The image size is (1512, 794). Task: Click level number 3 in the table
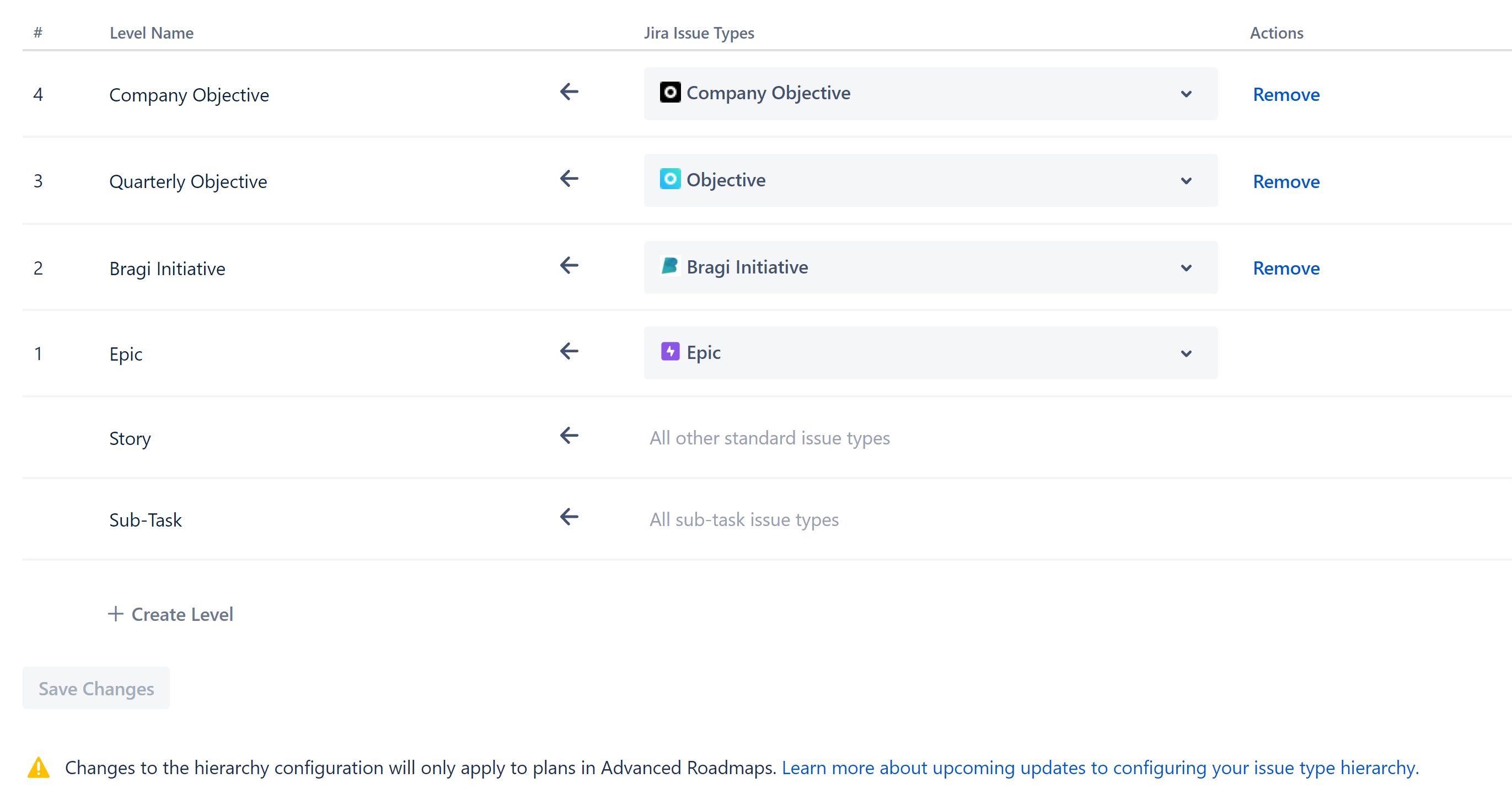pyautogui.click(x=38, y=181)
